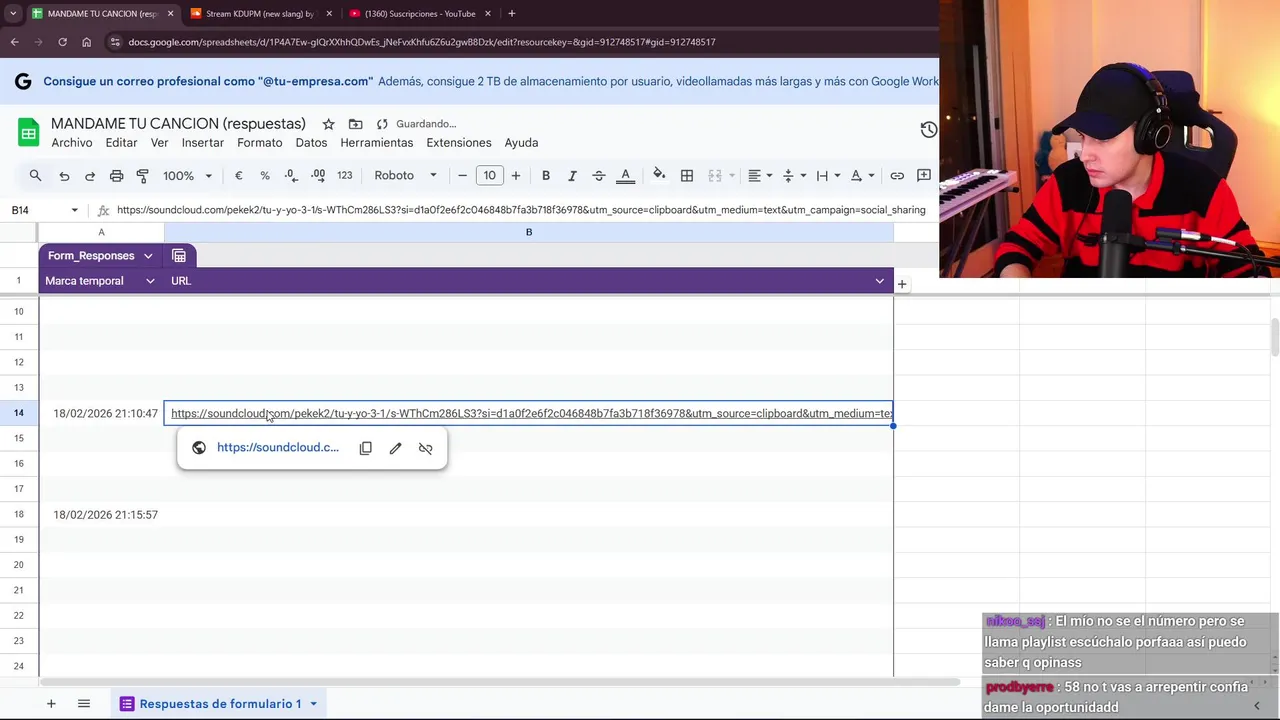1280x720 pixels.
Task: Open the soundcloud link in the popup
Action: coord(278,447)
